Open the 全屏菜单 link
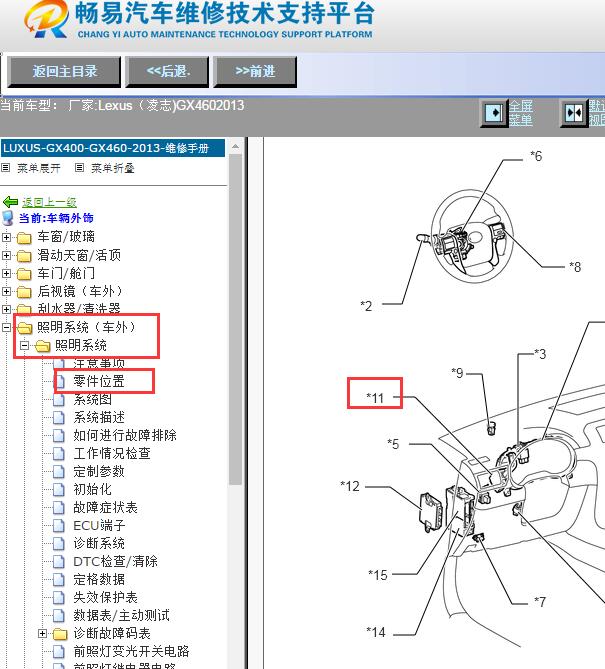The image size is (605, 669). (x=521, y=113)
